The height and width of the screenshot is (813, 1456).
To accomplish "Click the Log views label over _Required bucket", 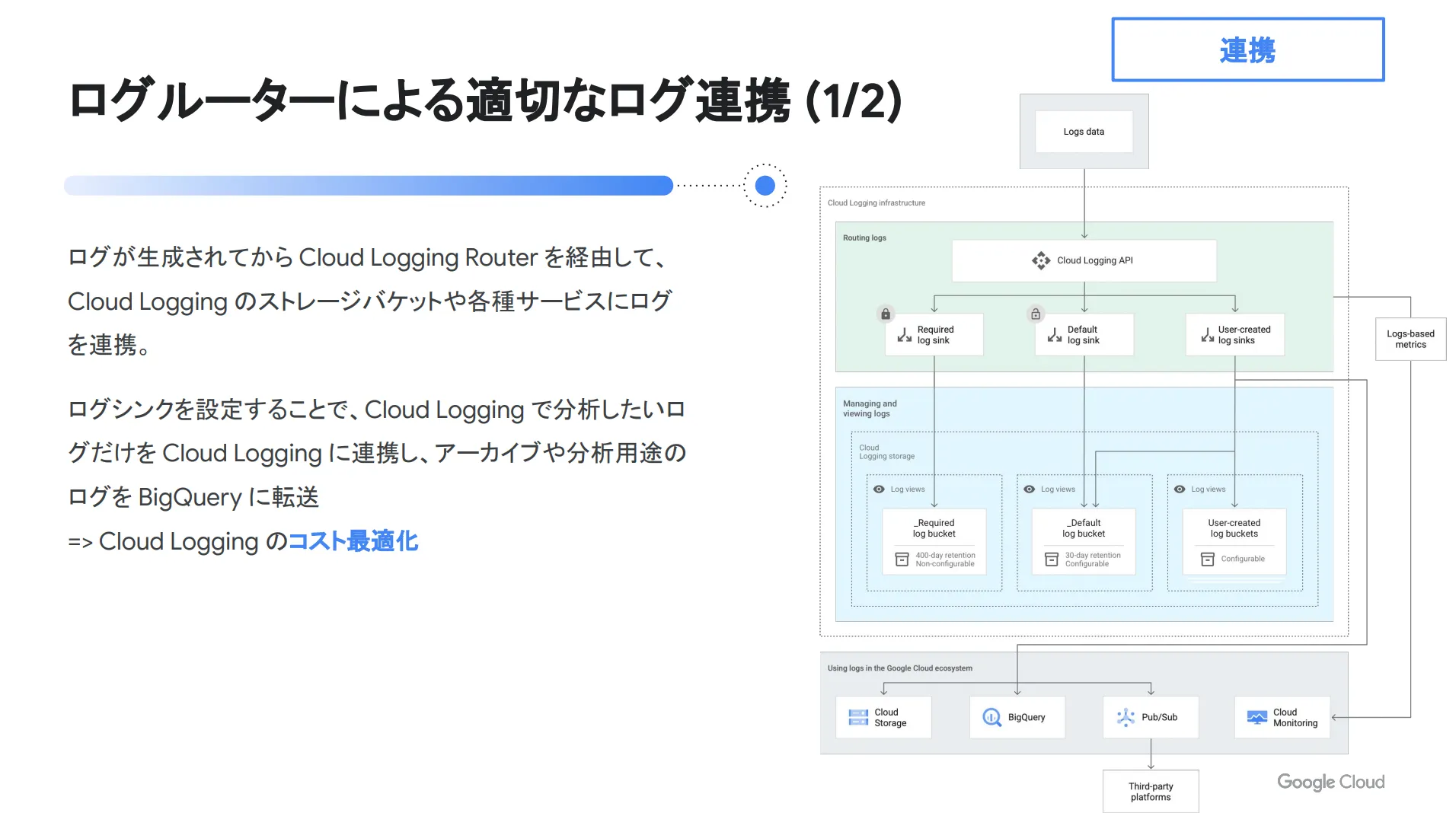I will click(x=908, y=489).
